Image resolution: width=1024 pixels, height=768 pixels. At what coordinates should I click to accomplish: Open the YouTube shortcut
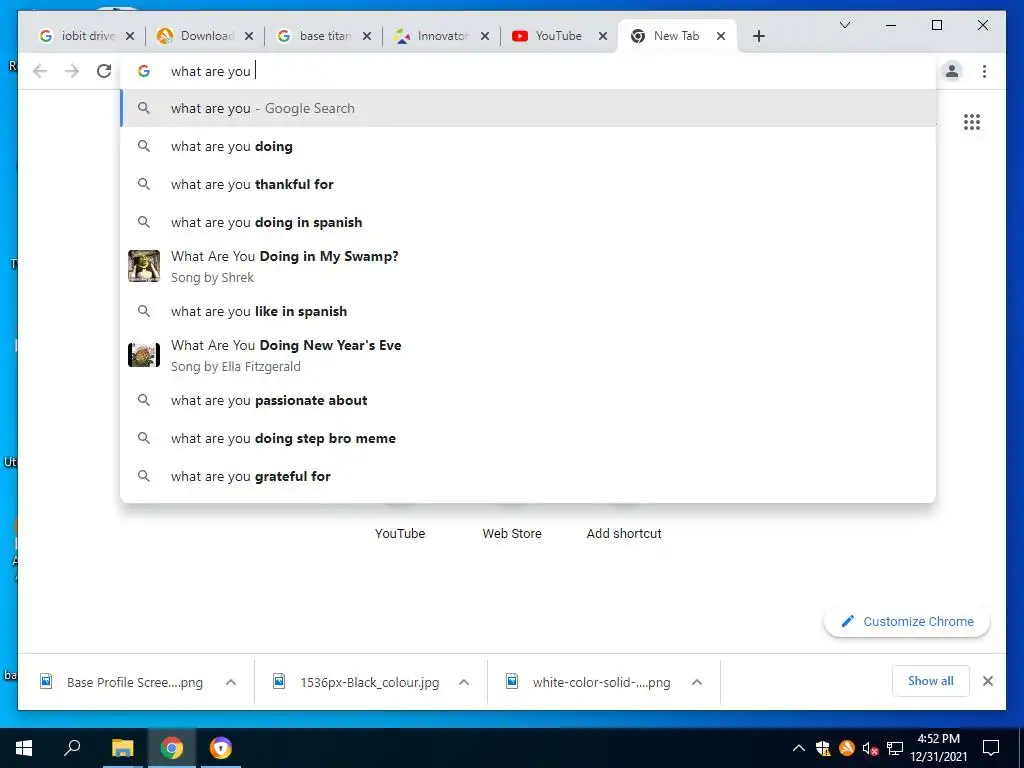[x=400, y=534]
